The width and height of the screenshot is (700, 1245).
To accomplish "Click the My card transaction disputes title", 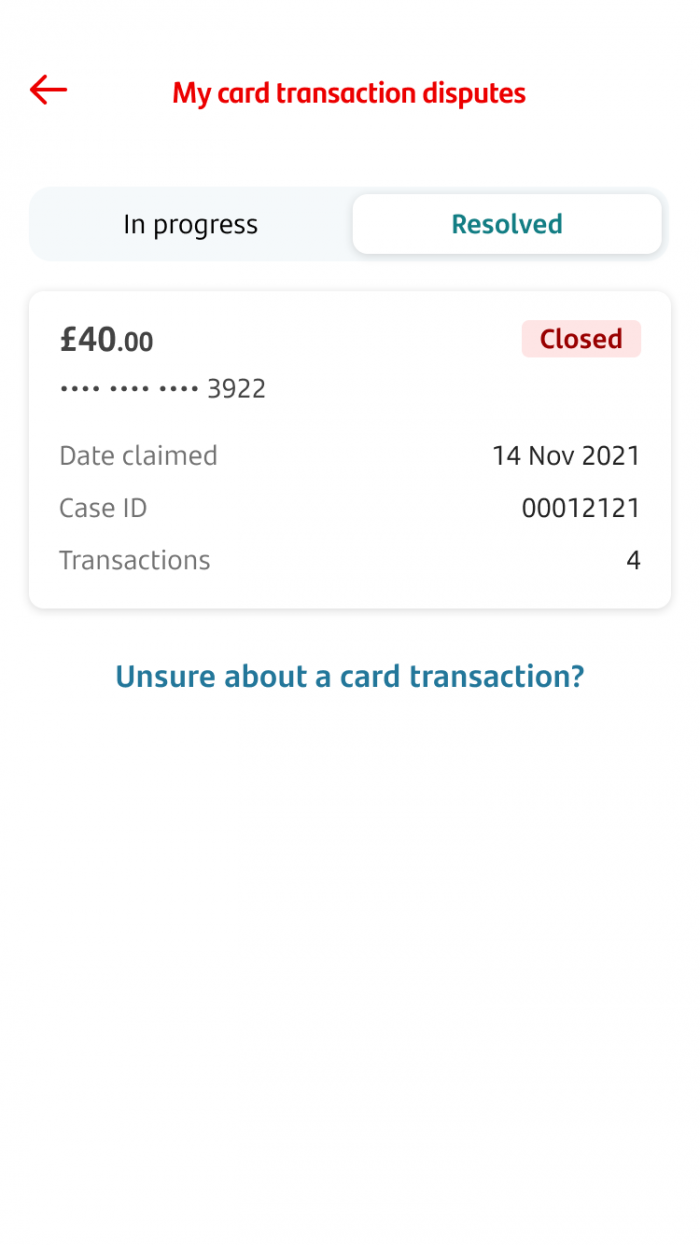I will 348,93.
